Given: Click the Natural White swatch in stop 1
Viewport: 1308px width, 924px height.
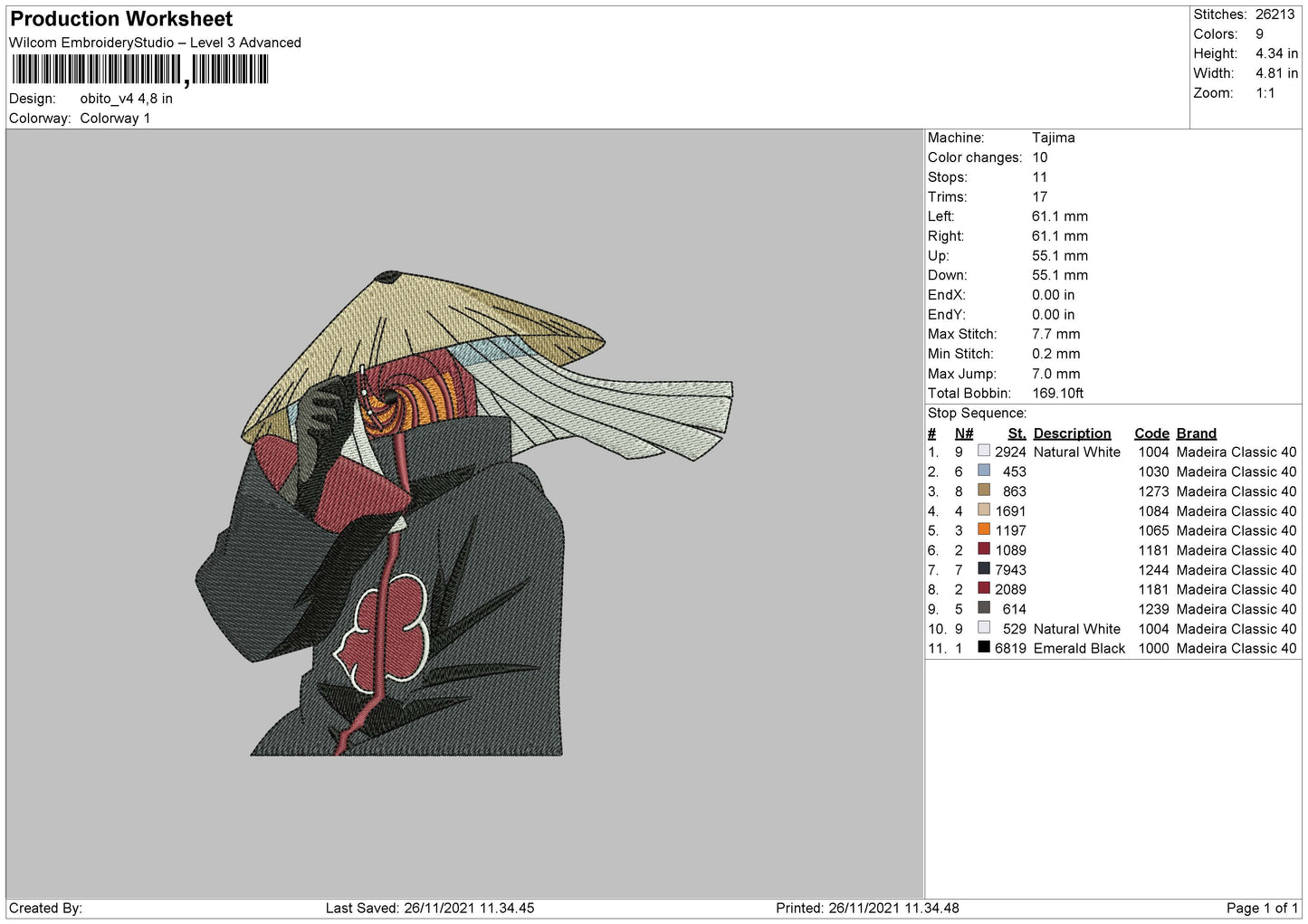Looking at the screenshot, I should point(984,451).
